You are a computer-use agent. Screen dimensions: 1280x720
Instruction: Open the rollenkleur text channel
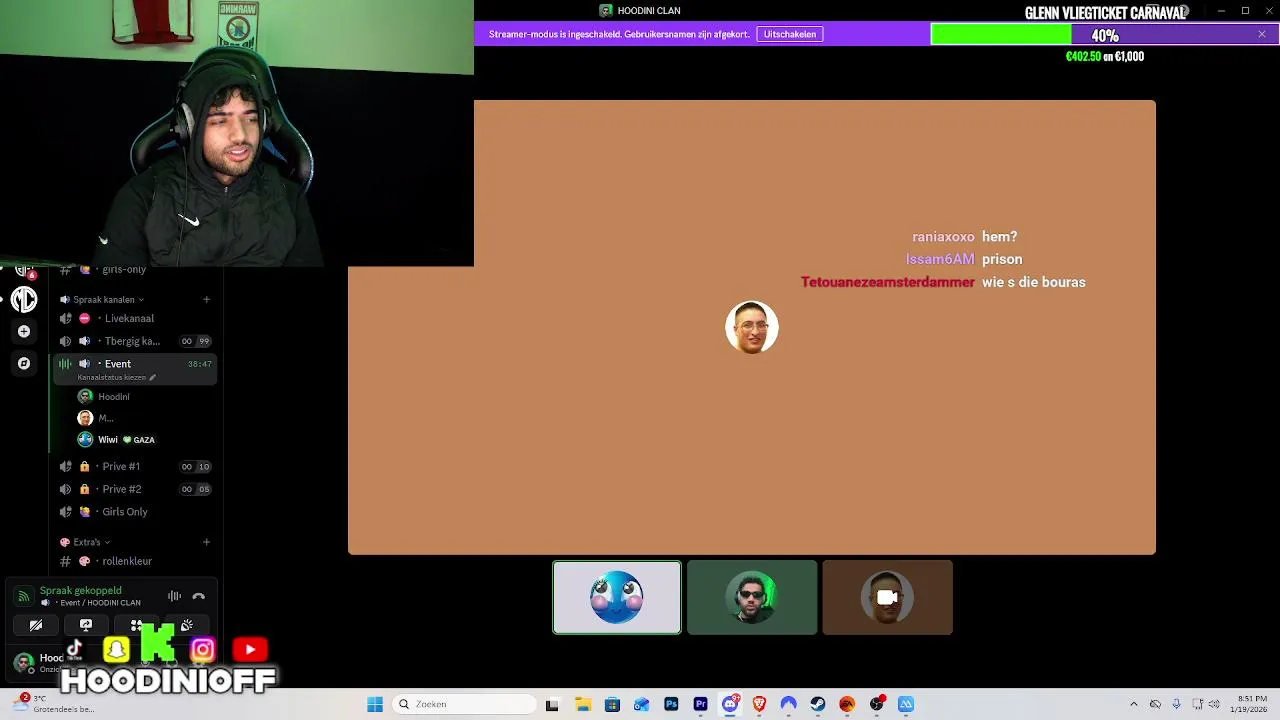pos(134,561)
